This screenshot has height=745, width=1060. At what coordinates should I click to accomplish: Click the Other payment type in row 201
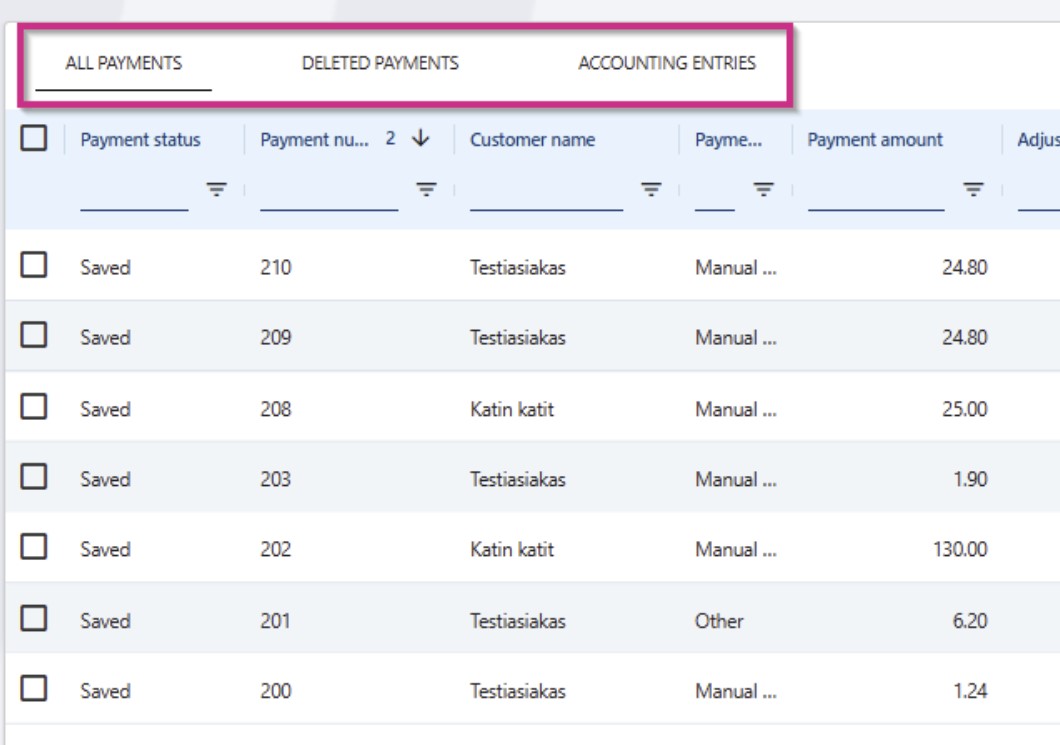[x=719, y=621]
